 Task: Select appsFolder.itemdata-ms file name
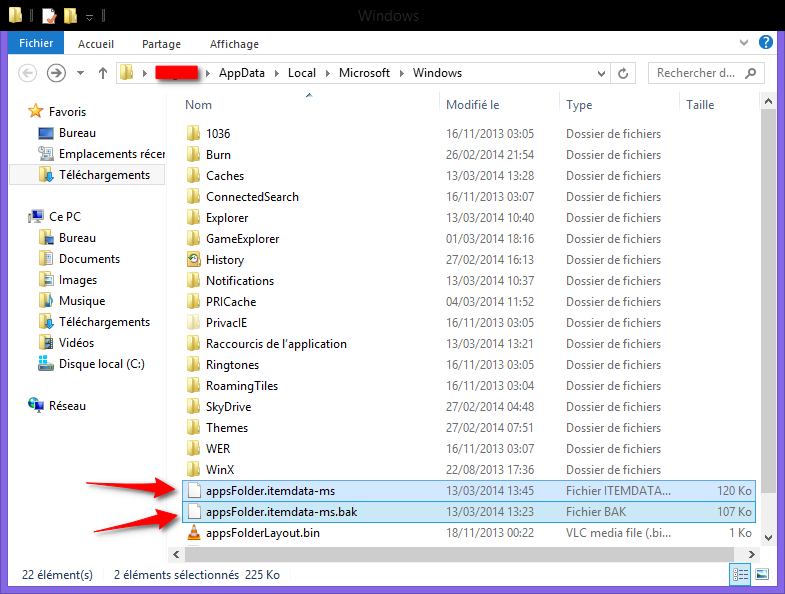tap(270, 491)
